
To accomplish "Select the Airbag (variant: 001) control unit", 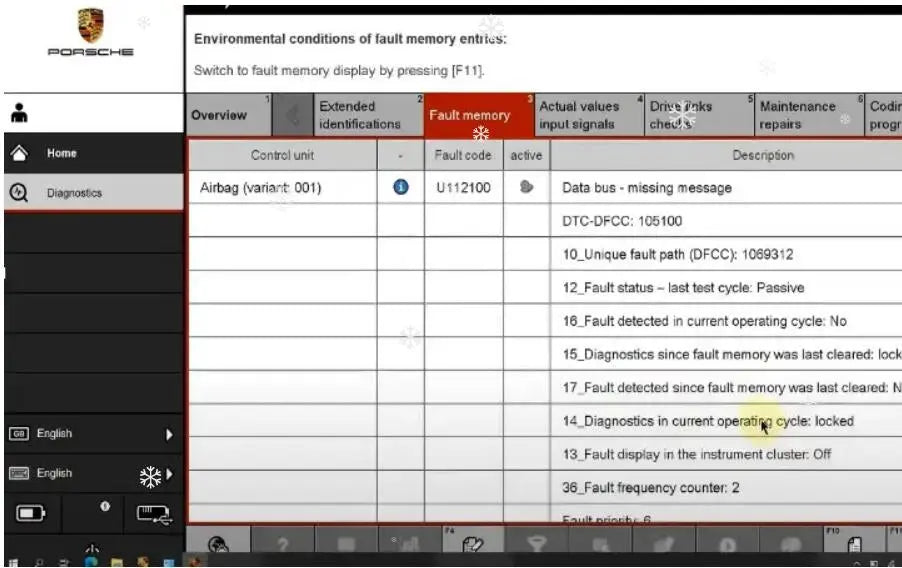I will click(261, 188).
